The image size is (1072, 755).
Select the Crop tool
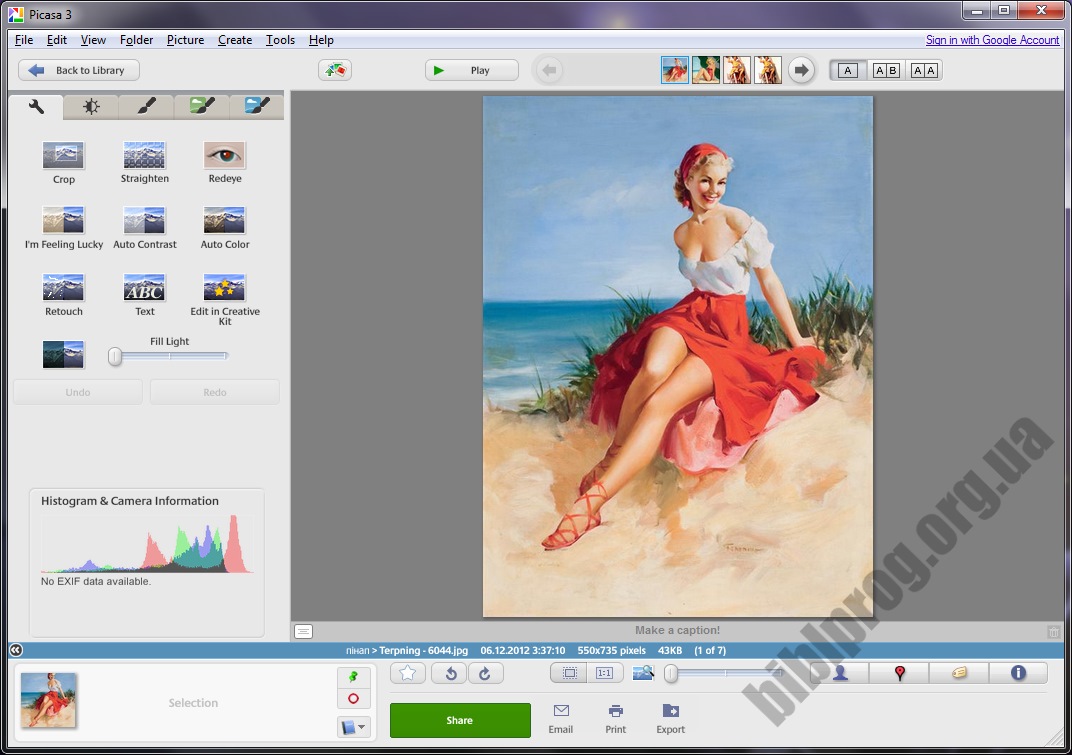tap(64, 156)
